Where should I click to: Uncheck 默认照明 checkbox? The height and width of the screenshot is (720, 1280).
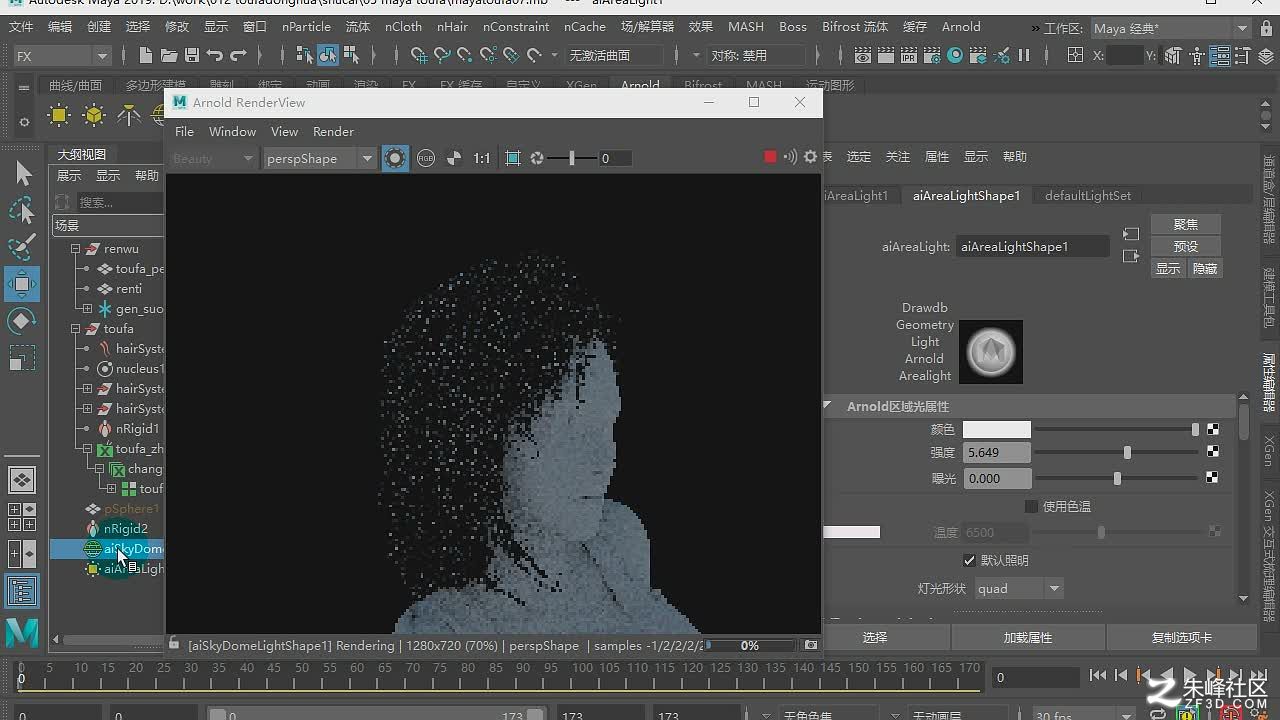click(969, 560)
